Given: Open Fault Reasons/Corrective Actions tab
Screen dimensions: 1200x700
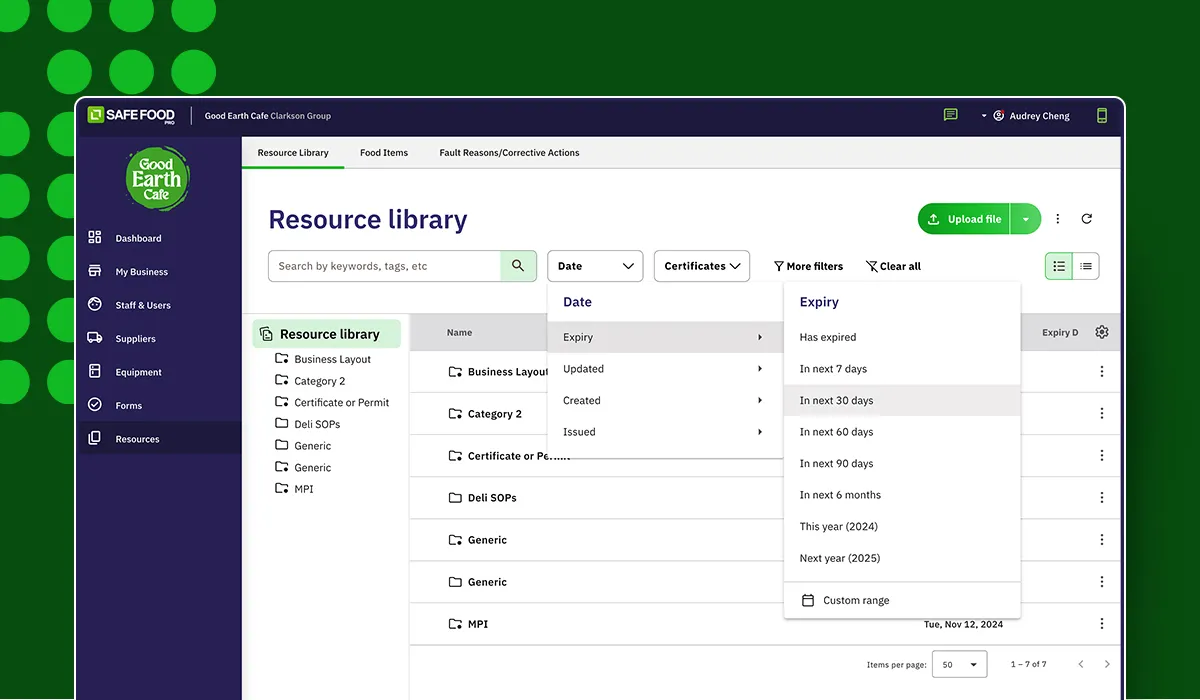Looking at the screenshot, I should coord(509,153).
